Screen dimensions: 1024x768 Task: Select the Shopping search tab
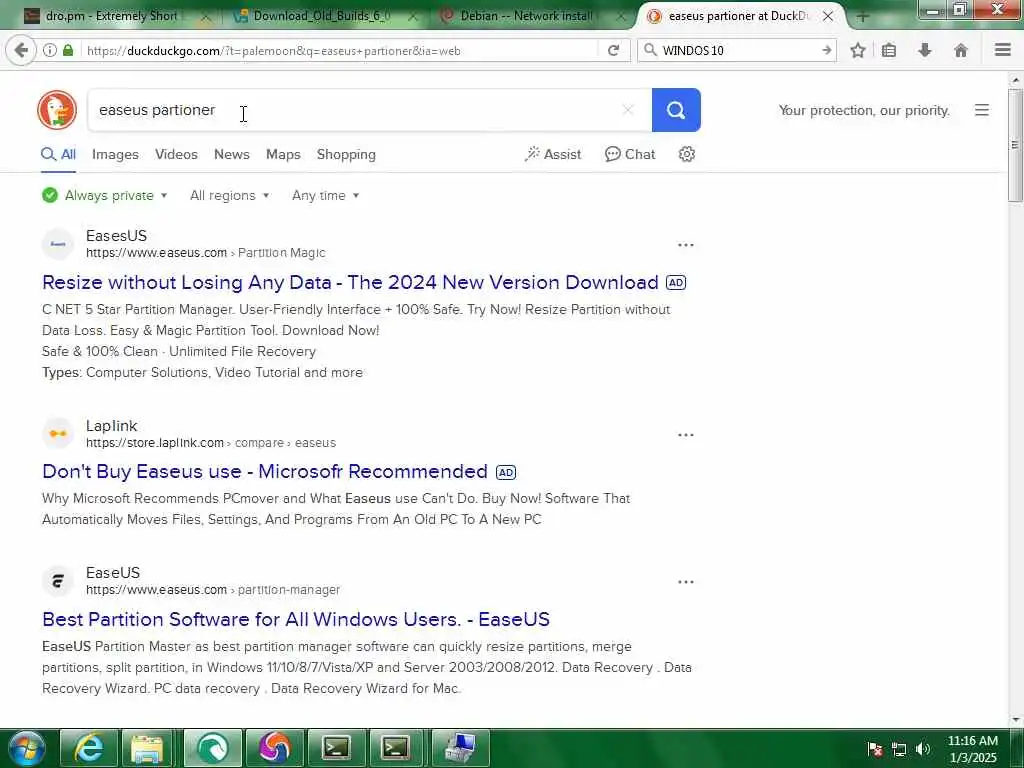point(346,154)
